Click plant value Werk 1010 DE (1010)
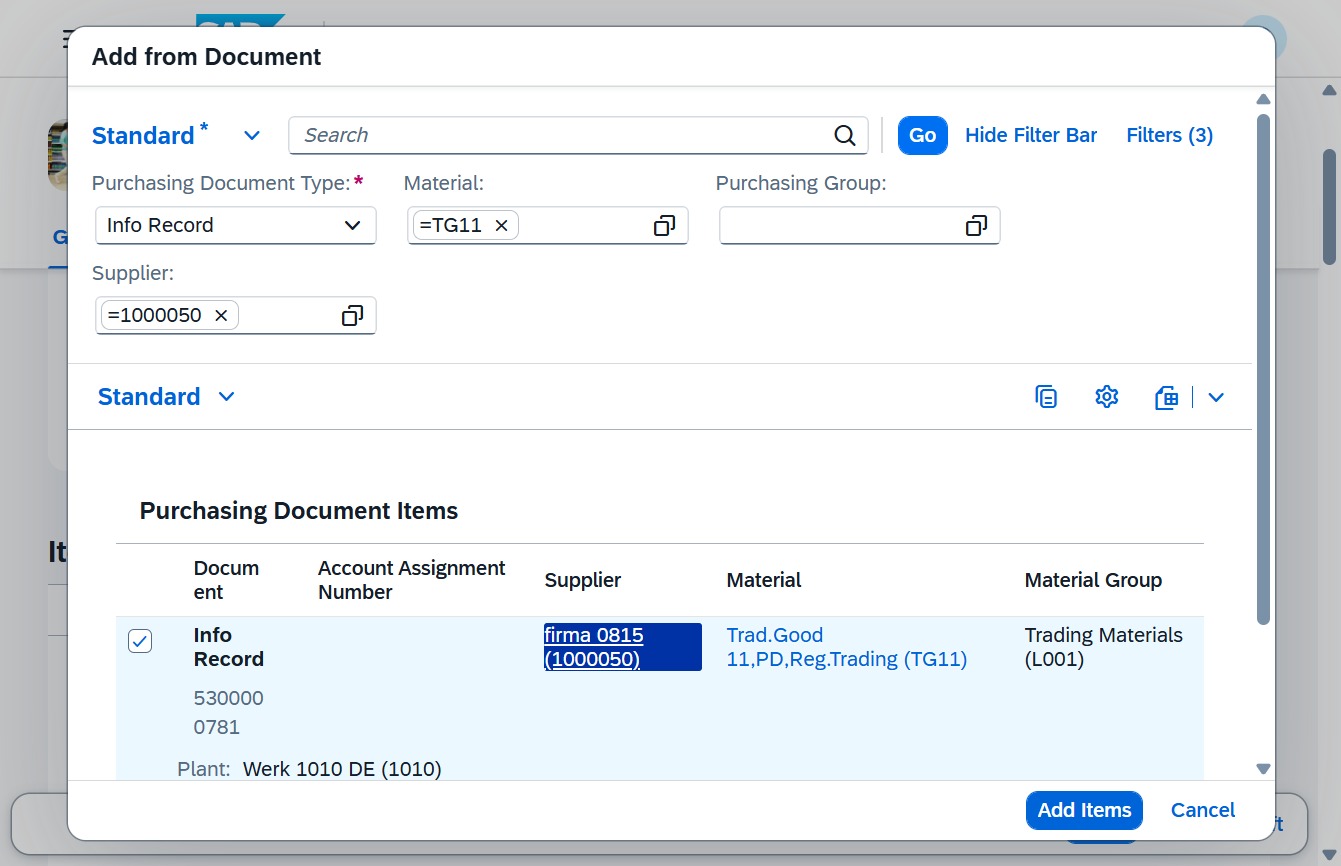This screenshot has width=1341, height=866. click(342, 769)
